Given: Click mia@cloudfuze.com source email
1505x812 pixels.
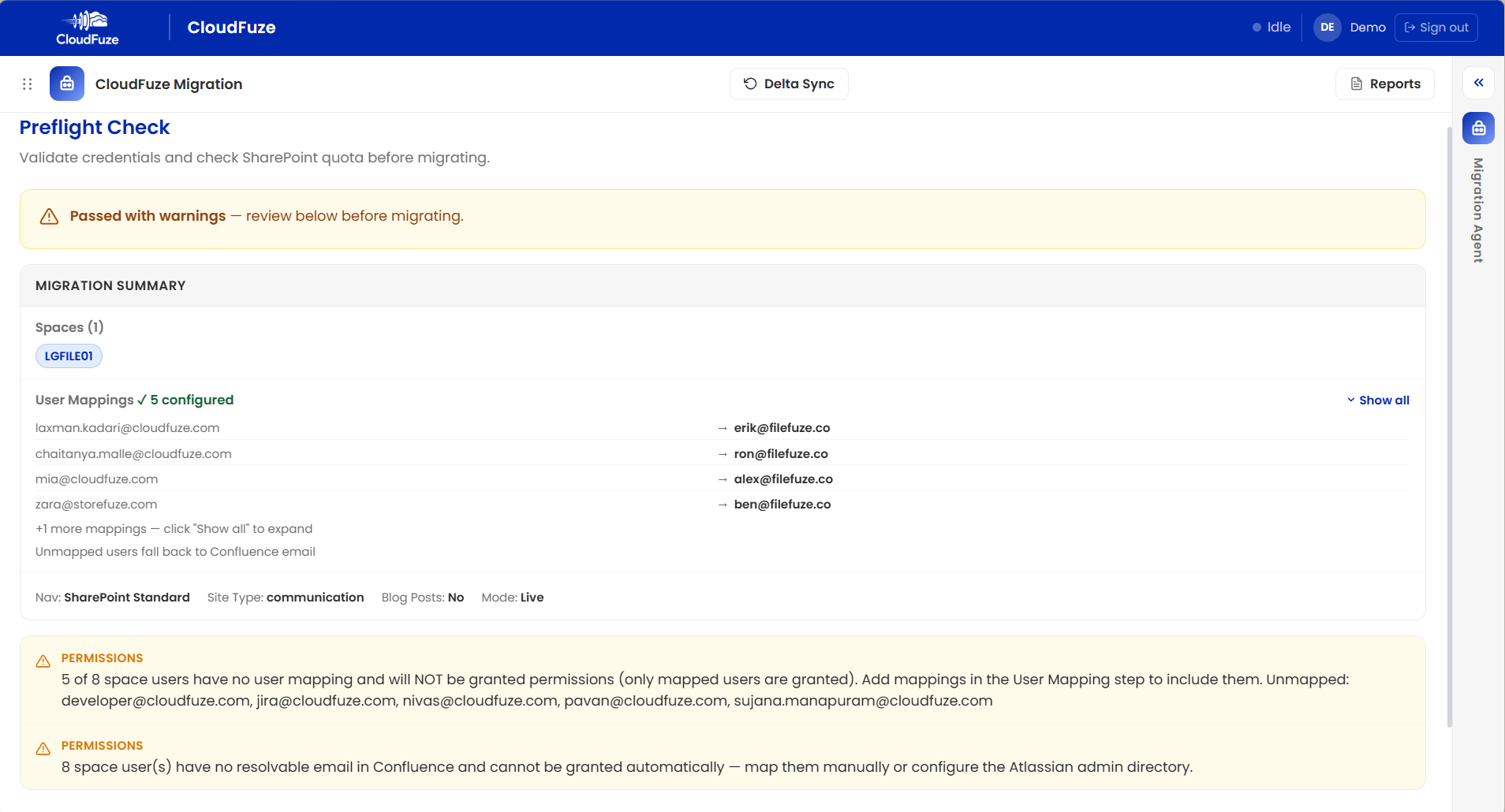Looking at the screenshot, I should click(96, 479).
